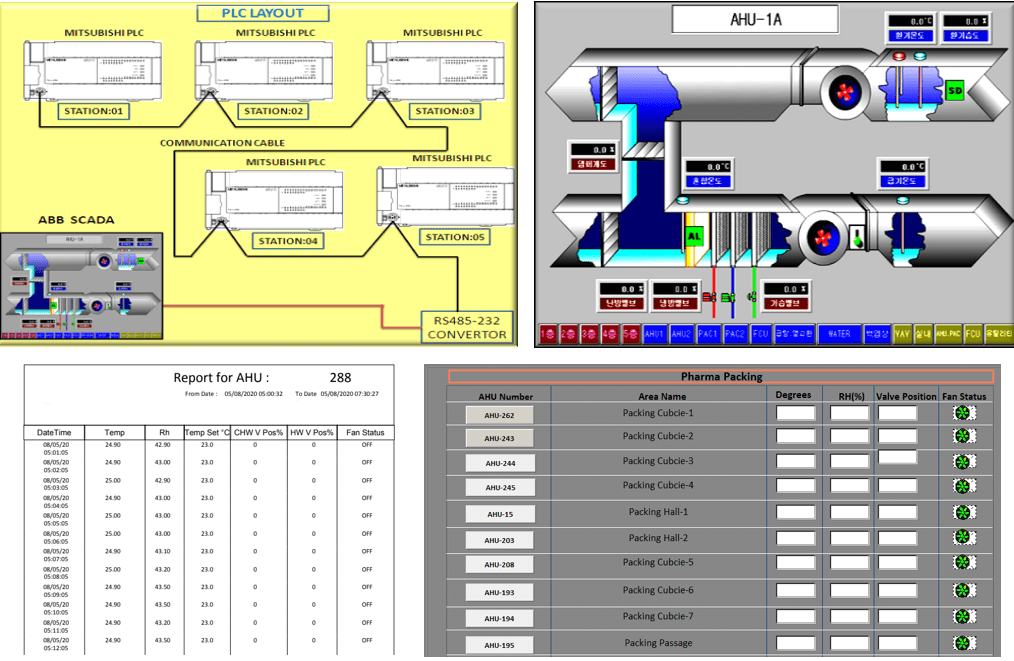This screenshot has width=1014, height=661.
Task: Click the fan status icon for AHU-208
Action: 964,563
